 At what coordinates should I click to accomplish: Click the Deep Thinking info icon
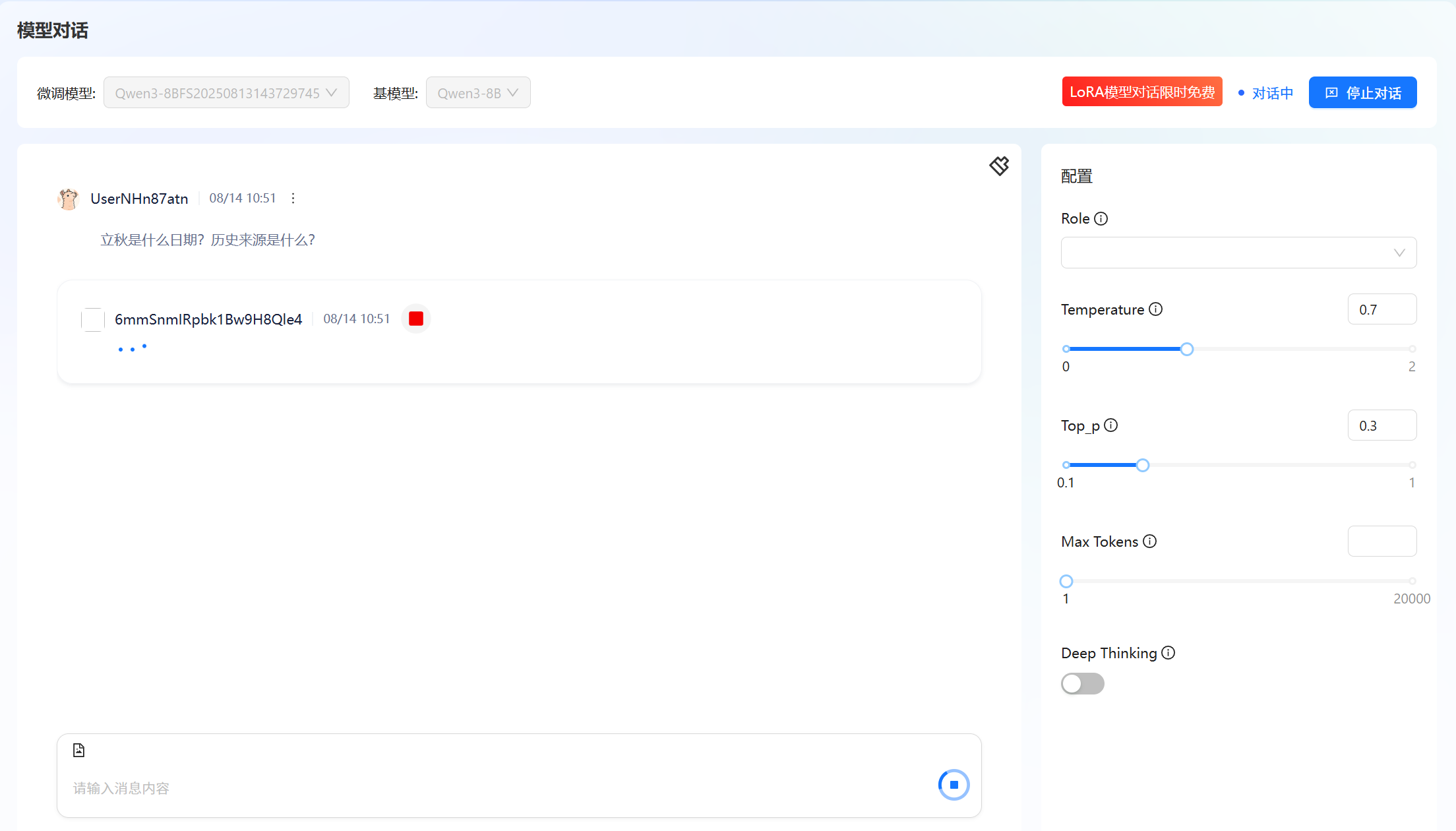(x=1168, y=653)
